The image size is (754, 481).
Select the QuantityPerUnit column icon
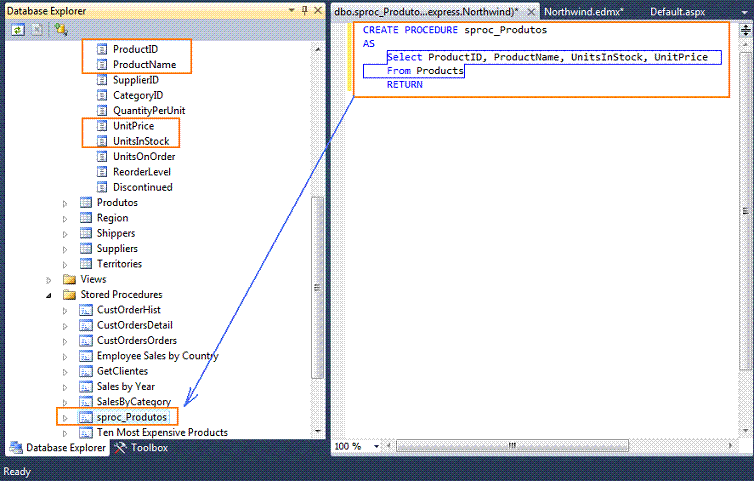point(102,111)
